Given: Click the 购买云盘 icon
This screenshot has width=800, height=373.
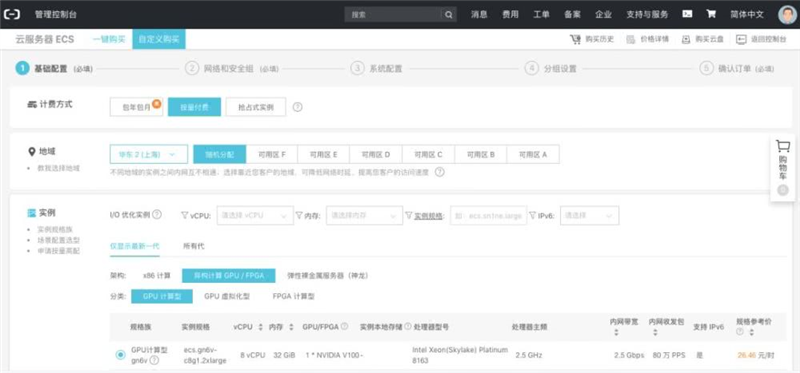Looking at the screenshot, I should tap(686, 39).
